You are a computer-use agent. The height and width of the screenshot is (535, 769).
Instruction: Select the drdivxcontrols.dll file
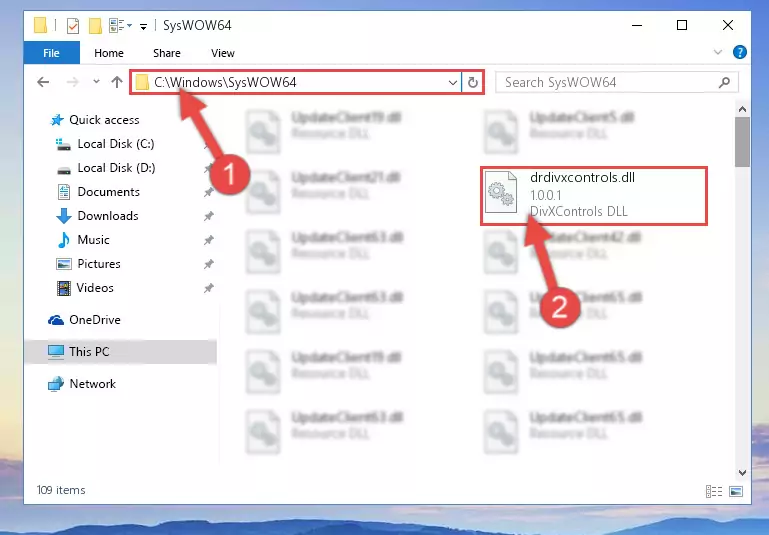594,195
